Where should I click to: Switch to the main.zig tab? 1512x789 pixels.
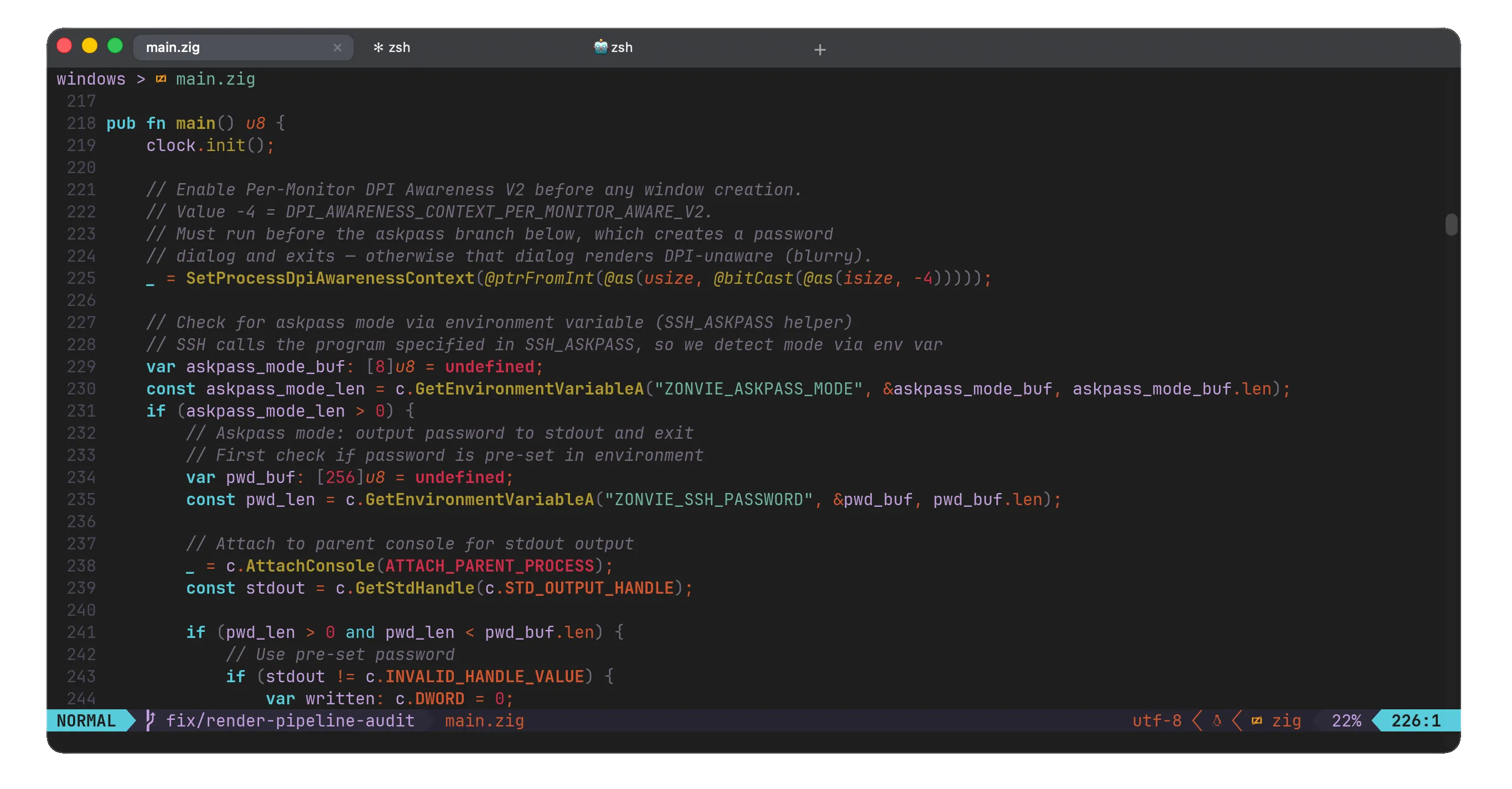point(243,47)
